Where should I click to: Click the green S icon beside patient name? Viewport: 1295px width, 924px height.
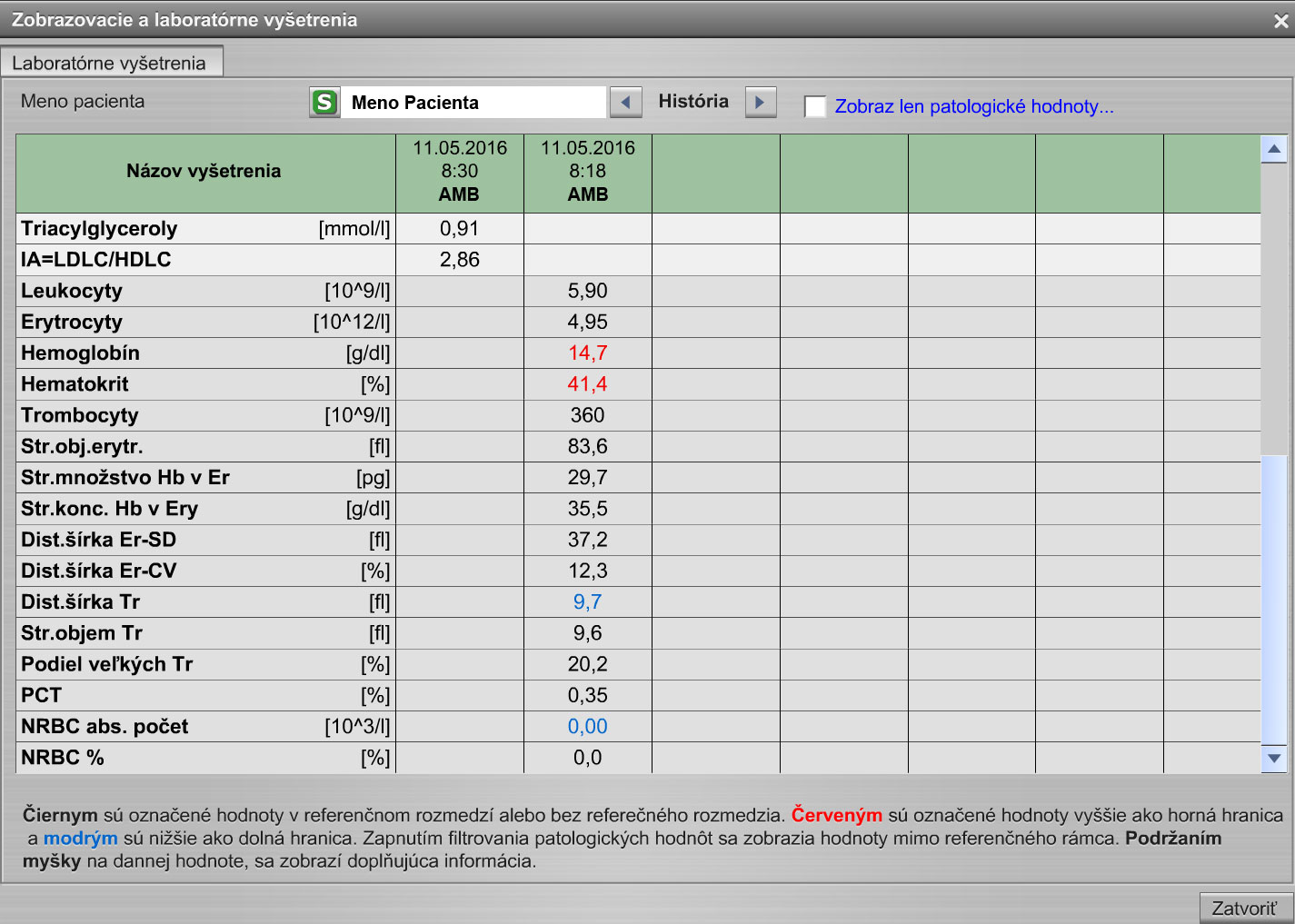coord(324,102)
